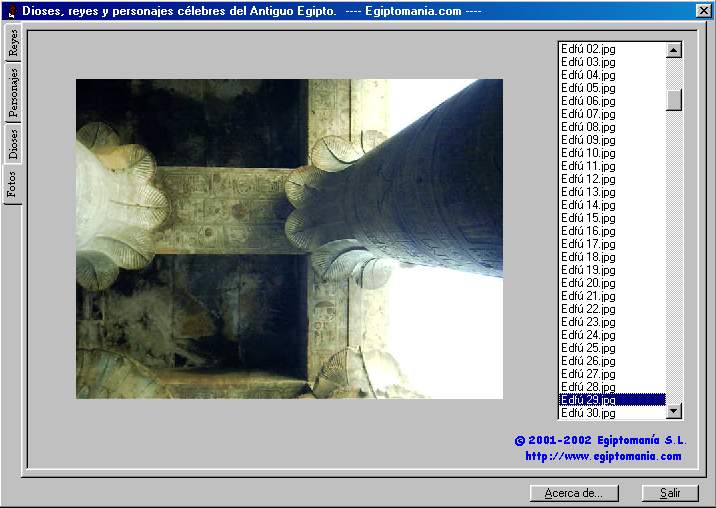Click the displayed Edfú column photo

click(x=289, y=238)
